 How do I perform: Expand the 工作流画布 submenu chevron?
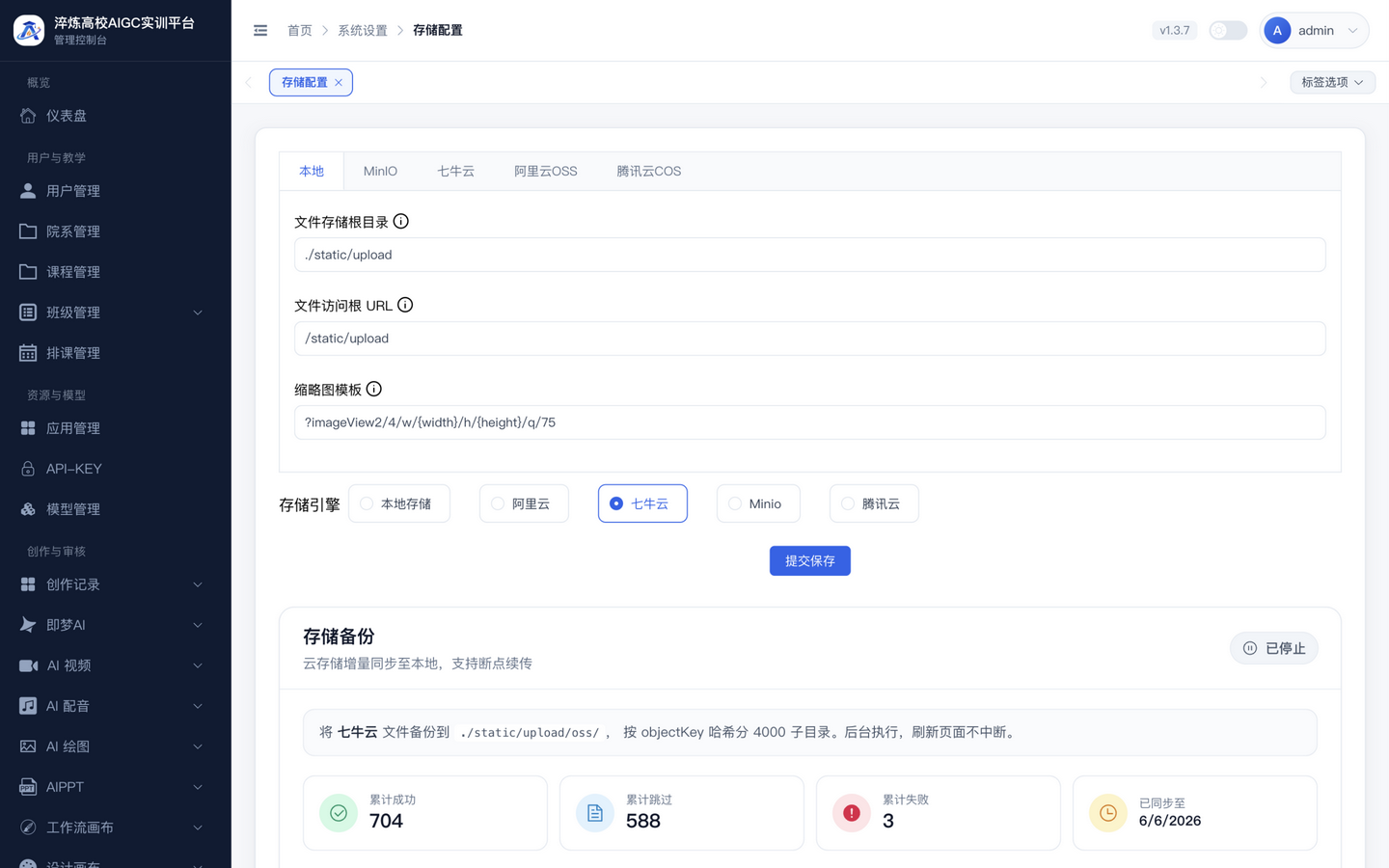(x=198, y=827)
